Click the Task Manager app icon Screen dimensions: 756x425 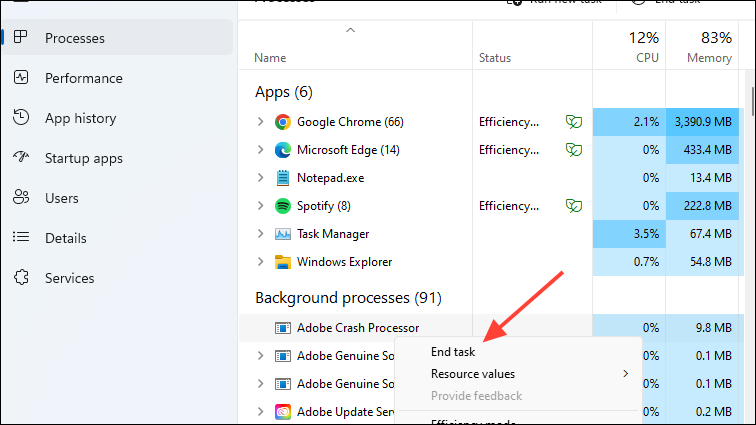pos(283,234)
